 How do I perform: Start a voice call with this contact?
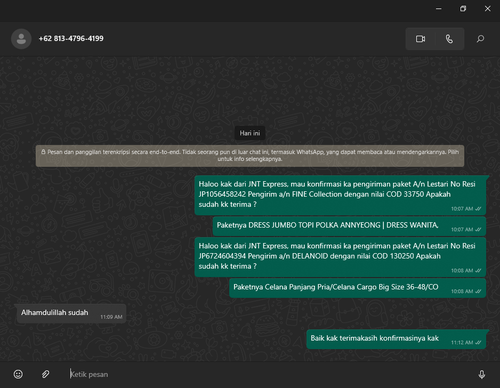tap(449, 39)
